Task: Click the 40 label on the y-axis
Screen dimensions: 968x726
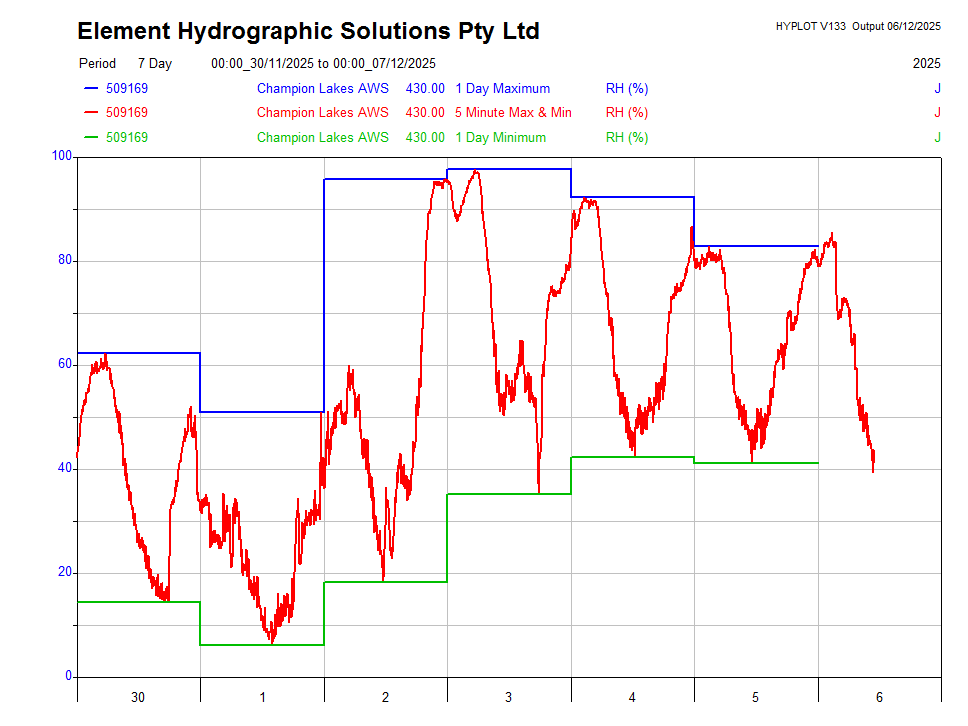Action: coord(65,468)
